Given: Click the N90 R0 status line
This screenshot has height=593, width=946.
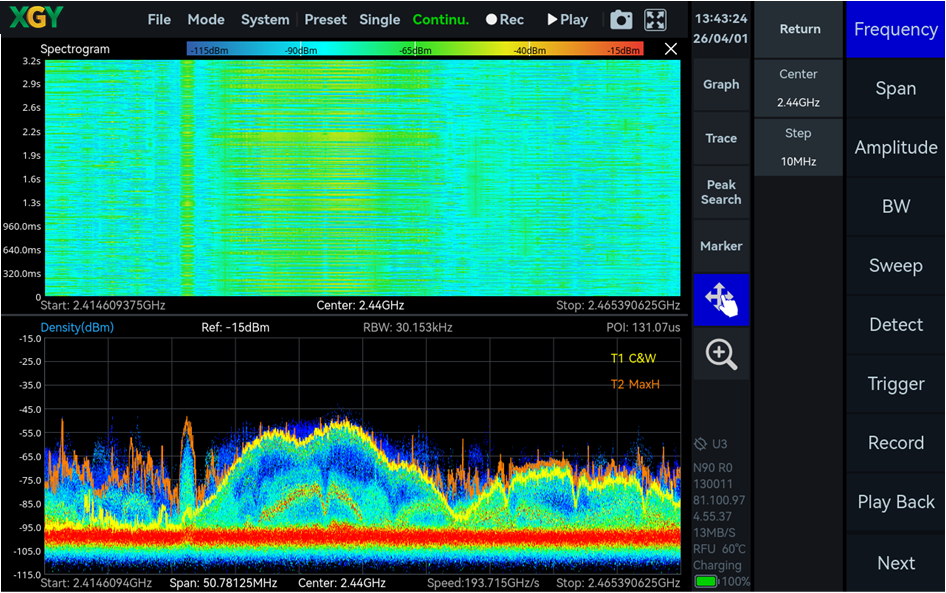Looking at the screenshot, I should pyautogui.click(x=713, y=468).
